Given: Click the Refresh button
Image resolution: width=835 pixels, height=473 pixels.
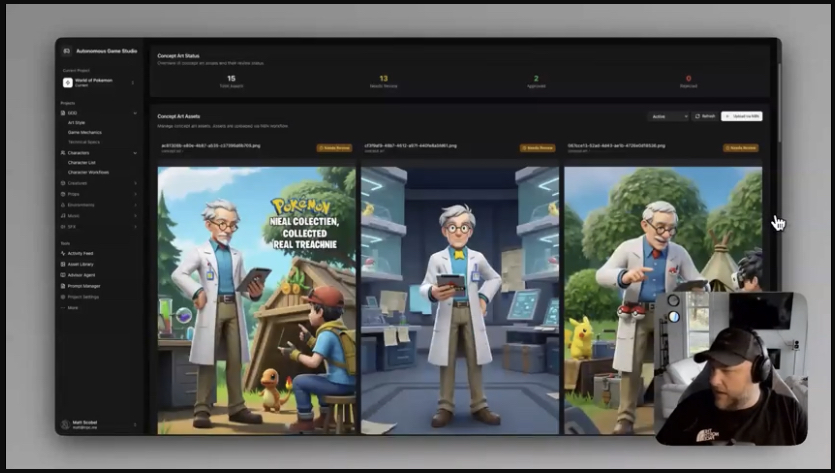Looking at the screenshot, I should point(705,117).
